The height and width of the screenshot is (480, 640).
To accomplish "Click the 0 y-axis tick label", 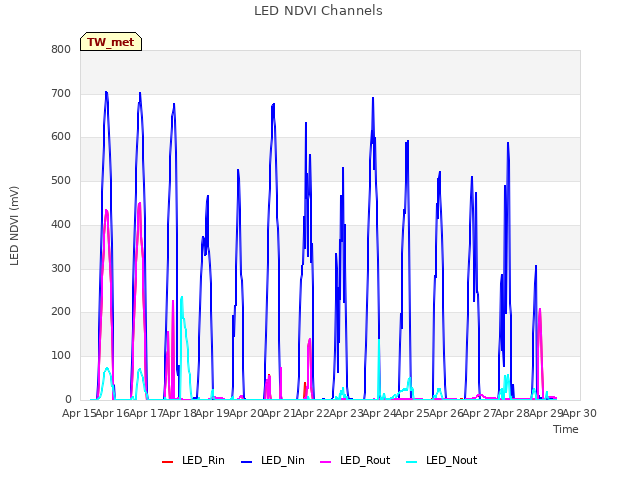I will (x=68, y=399).
